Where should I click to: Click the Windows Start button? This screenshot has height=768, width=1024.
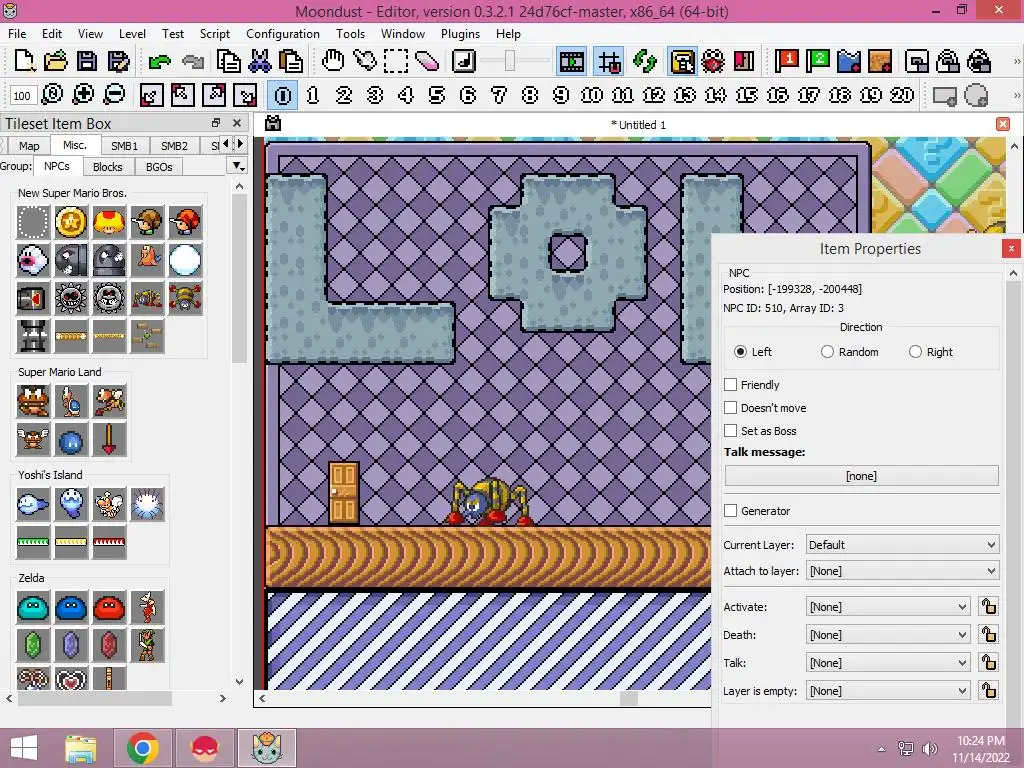click(x=24, y=748)
